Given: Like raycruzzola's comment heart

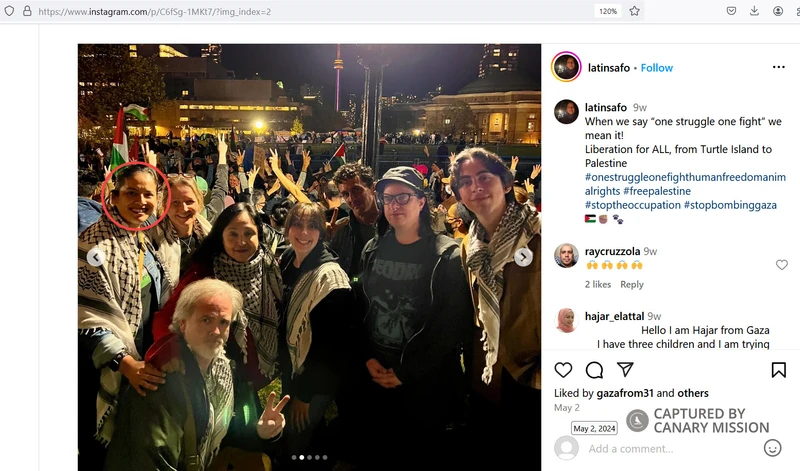Looking at the screenshot, I should pos(782,265).
